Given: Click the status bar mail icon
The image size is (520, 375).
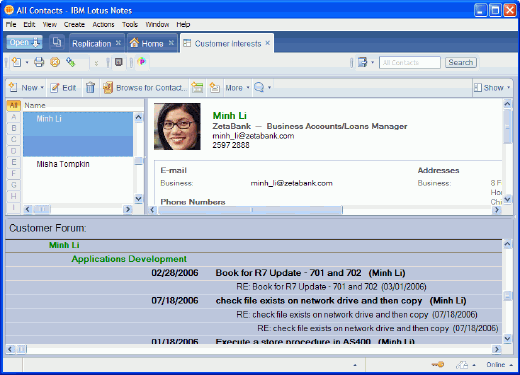Looking at the screenshot, I should [x=462, y=365].
